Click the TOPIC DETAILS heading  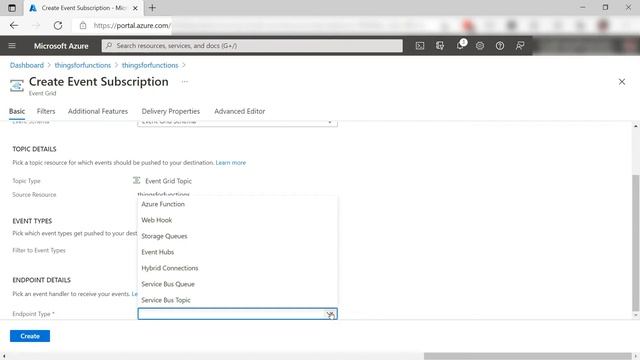(34, 149)
